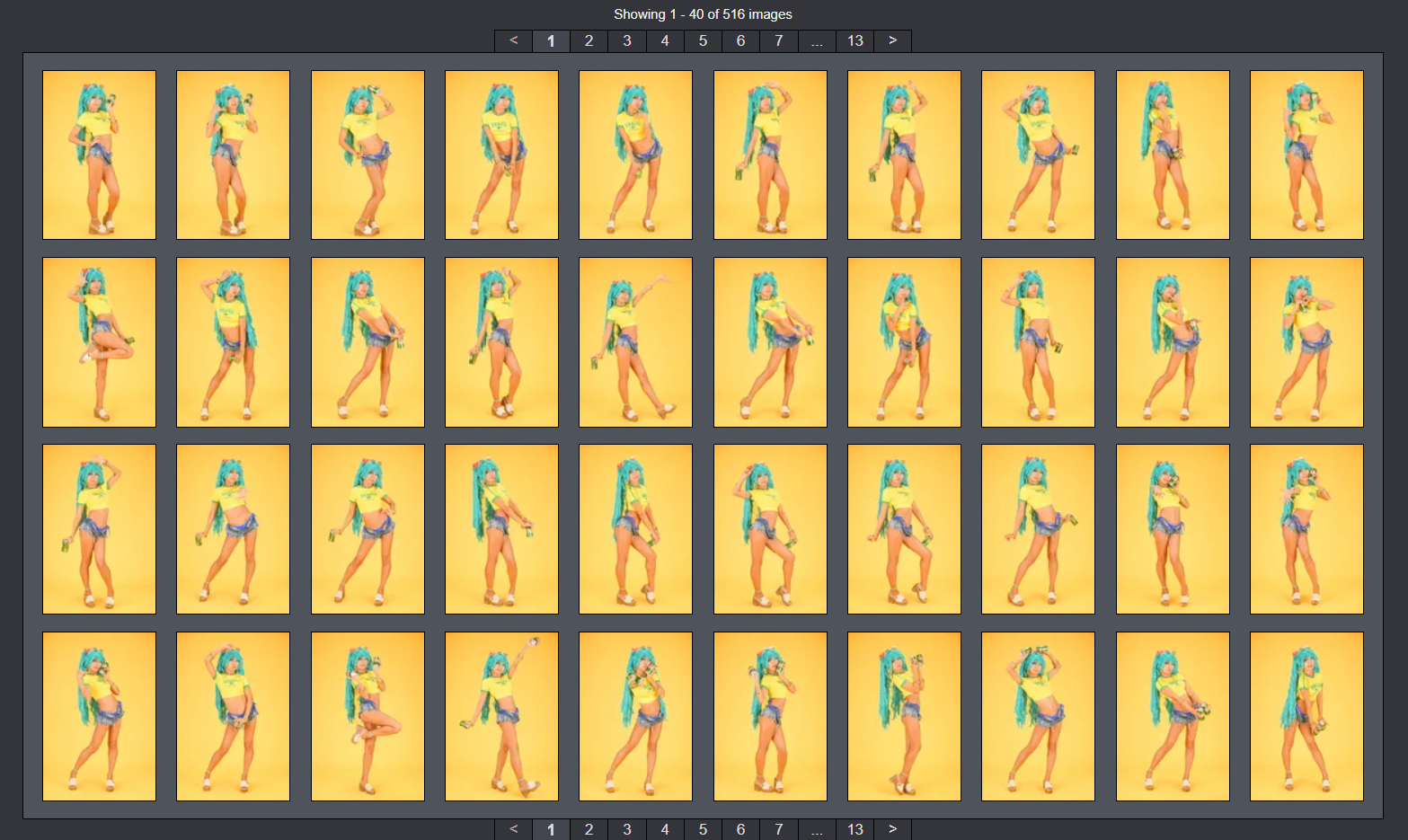
Task: Click the top previous page arrow
Action: (513, 40)
